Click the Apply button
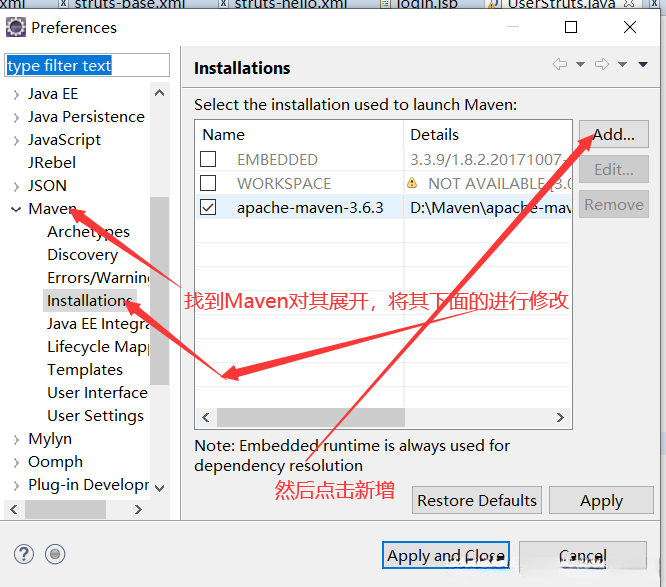 pyautogui.click(x=601, y=500)
